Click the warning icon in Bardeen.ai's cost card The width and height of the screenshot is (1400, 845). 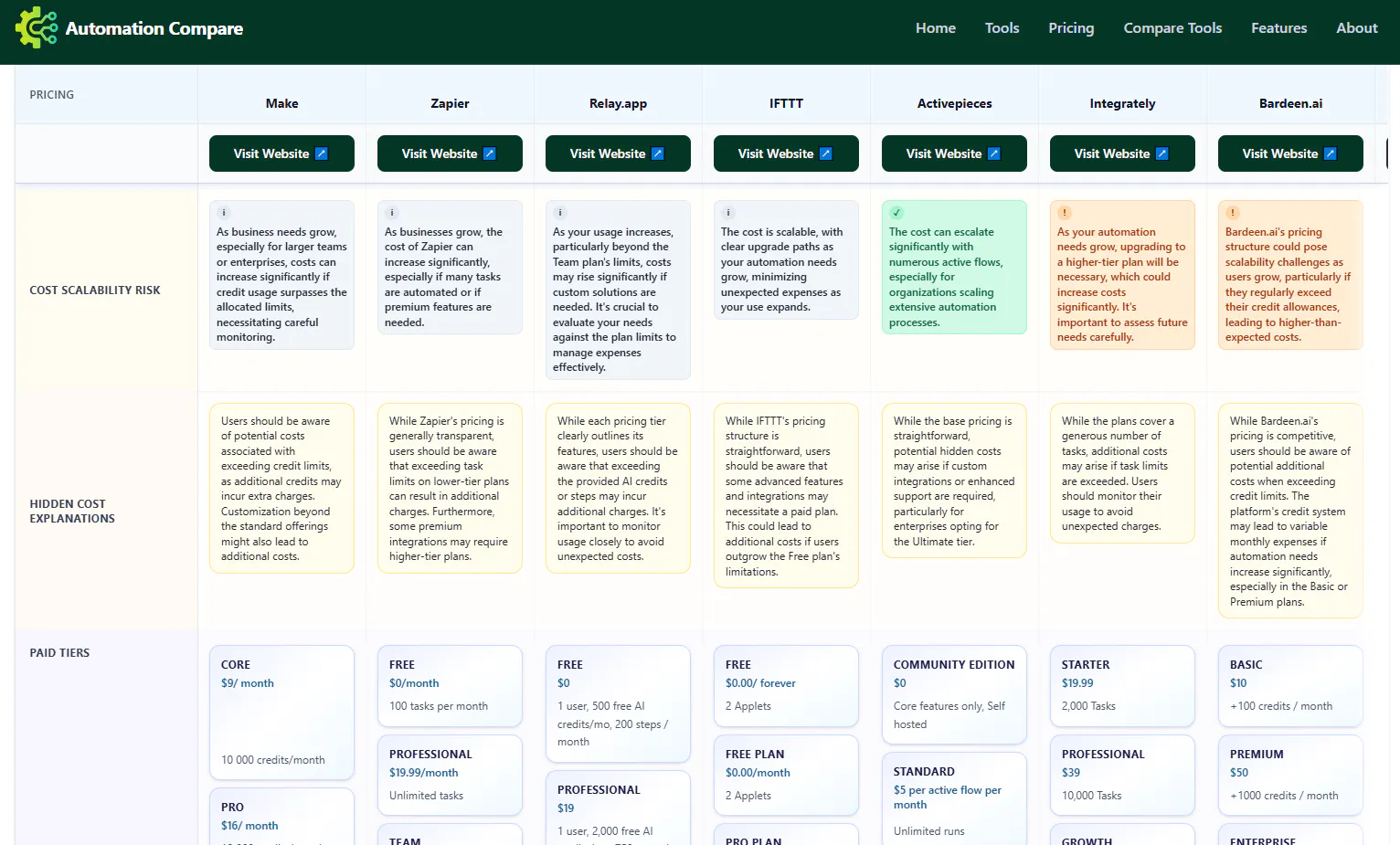(x=1233, y=213)
